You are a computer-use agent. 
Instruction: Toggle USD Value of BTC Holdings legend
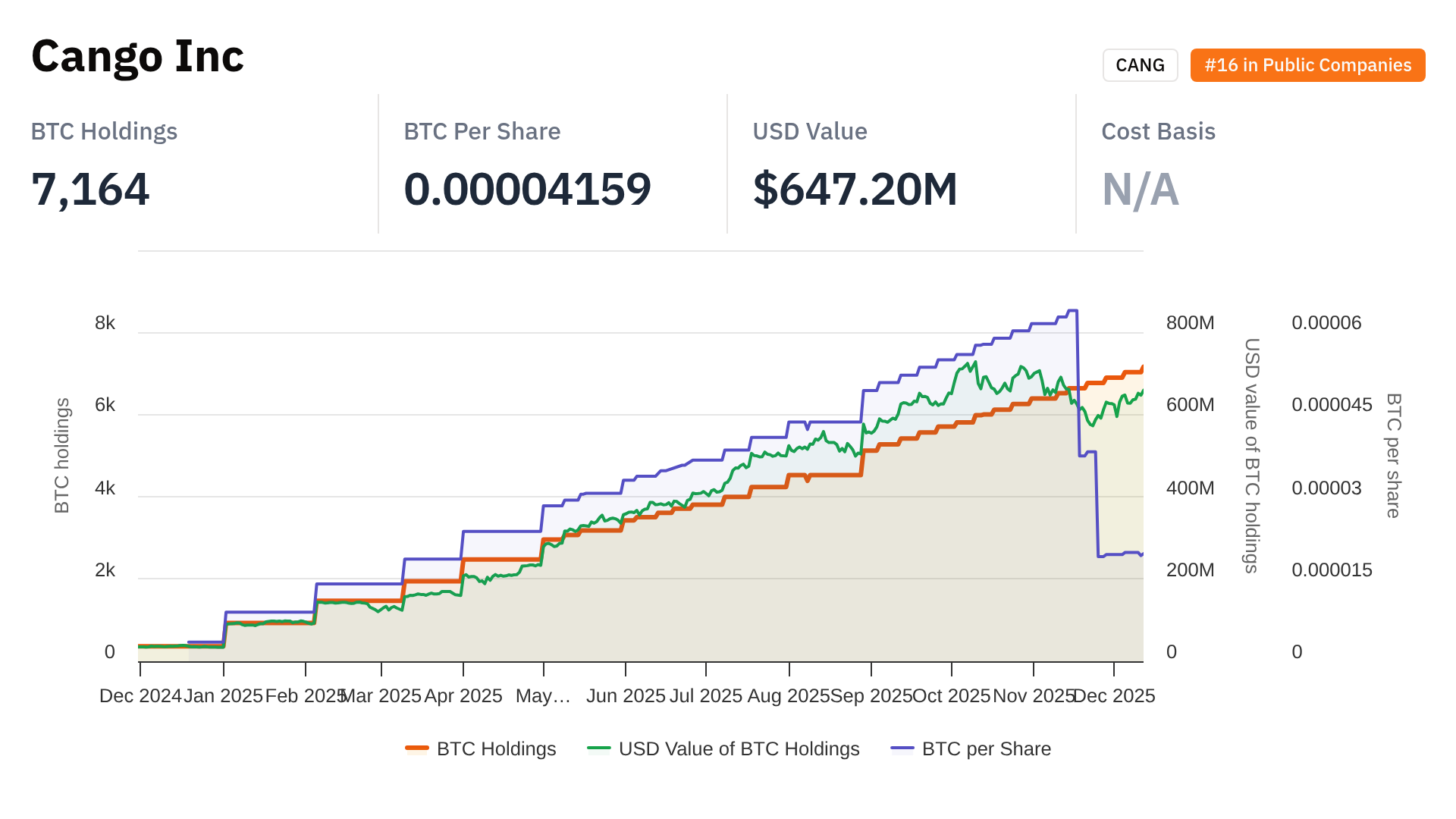(x=739, y=749)
